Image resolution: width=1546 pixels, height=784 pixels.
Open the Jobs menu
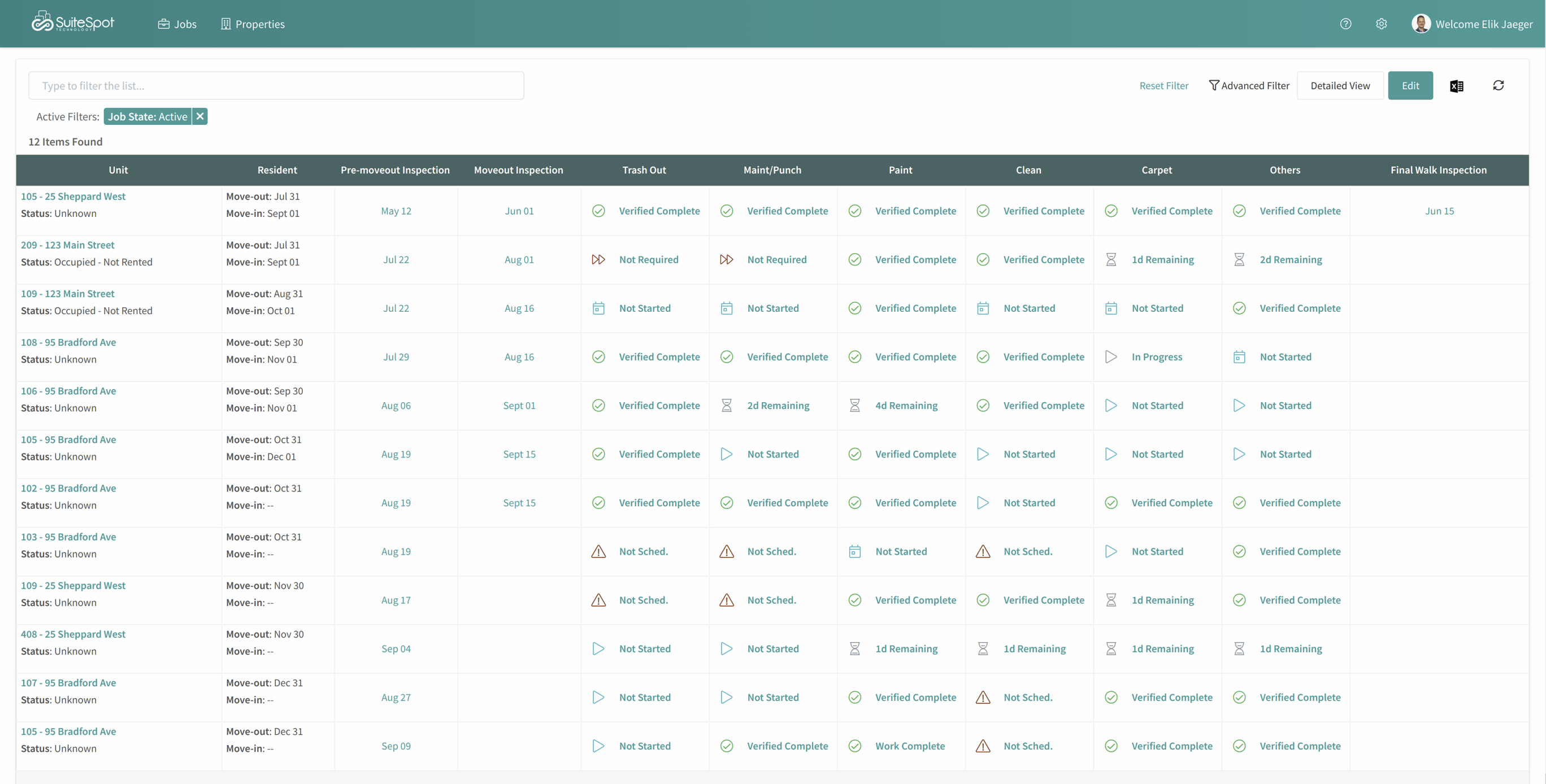point(177,24)
